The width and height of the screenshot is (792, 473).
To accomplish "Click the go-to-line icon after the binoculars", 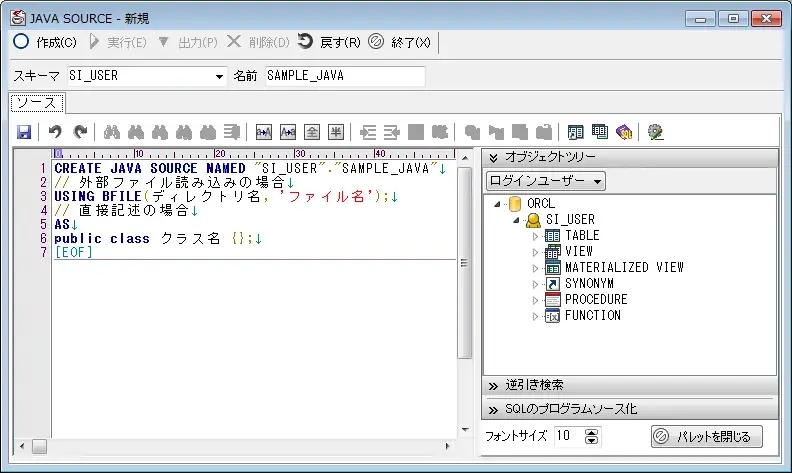I will point(232,132).
